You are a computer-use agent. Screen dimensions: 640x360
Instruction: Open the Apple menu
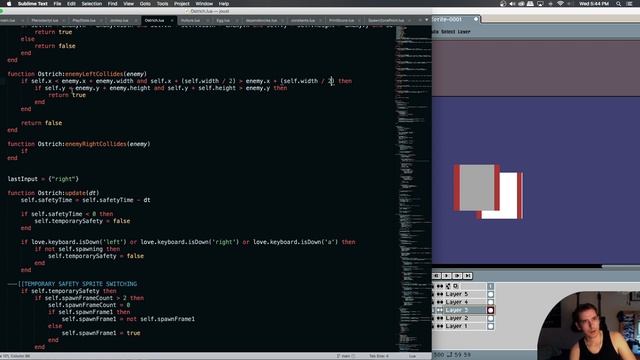[9, 4]
